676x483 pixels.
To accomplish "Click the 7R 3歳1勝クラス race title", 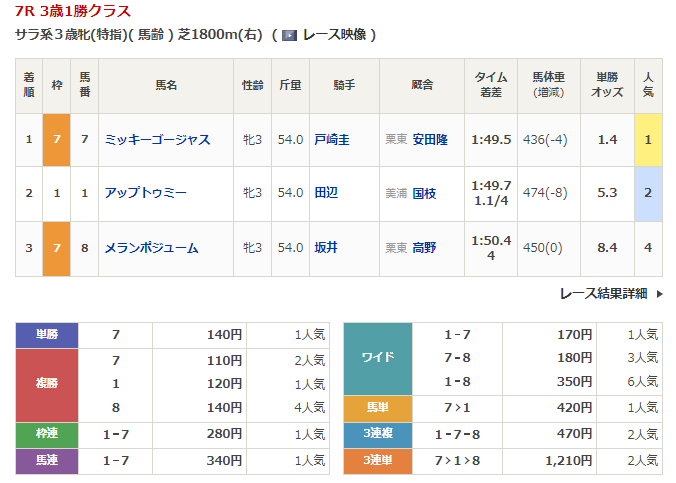I will coord(73,11).
